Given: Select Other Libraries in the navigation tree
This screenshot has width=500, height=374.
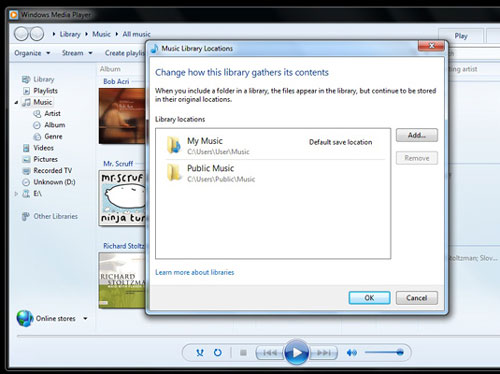Looking at the screenshot, I should pyautogui.click(x=56, y=216).
